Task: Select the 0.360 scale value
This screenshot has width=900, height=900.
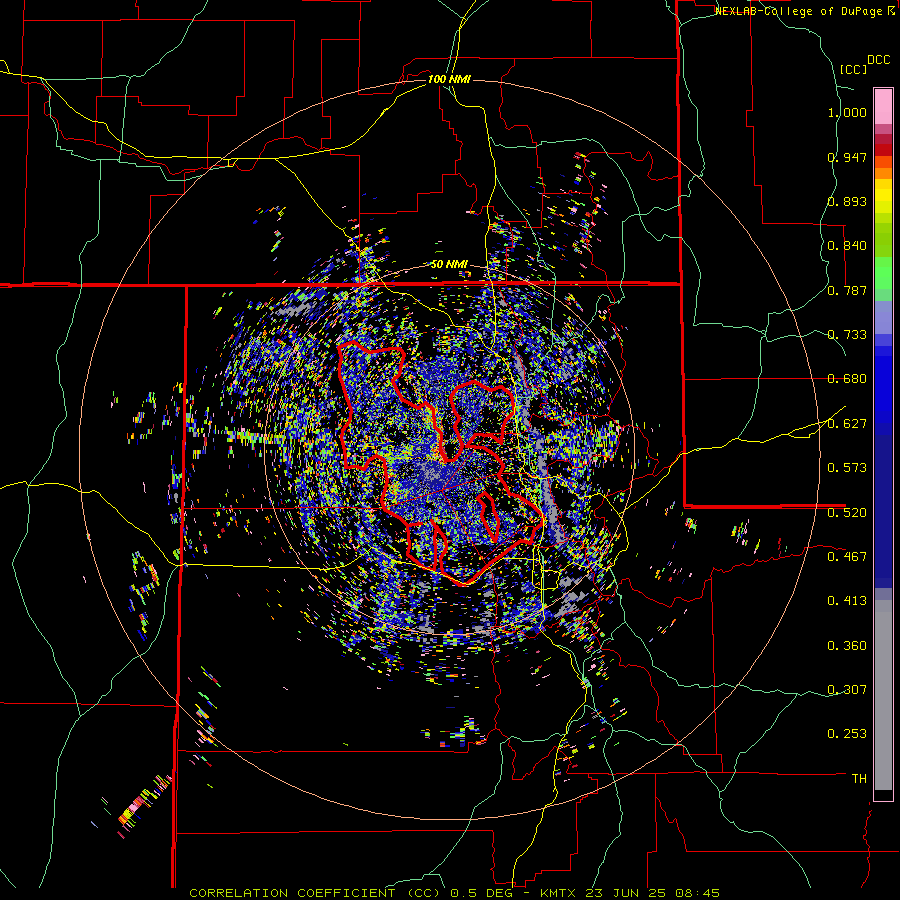Action: click(847, 646)
